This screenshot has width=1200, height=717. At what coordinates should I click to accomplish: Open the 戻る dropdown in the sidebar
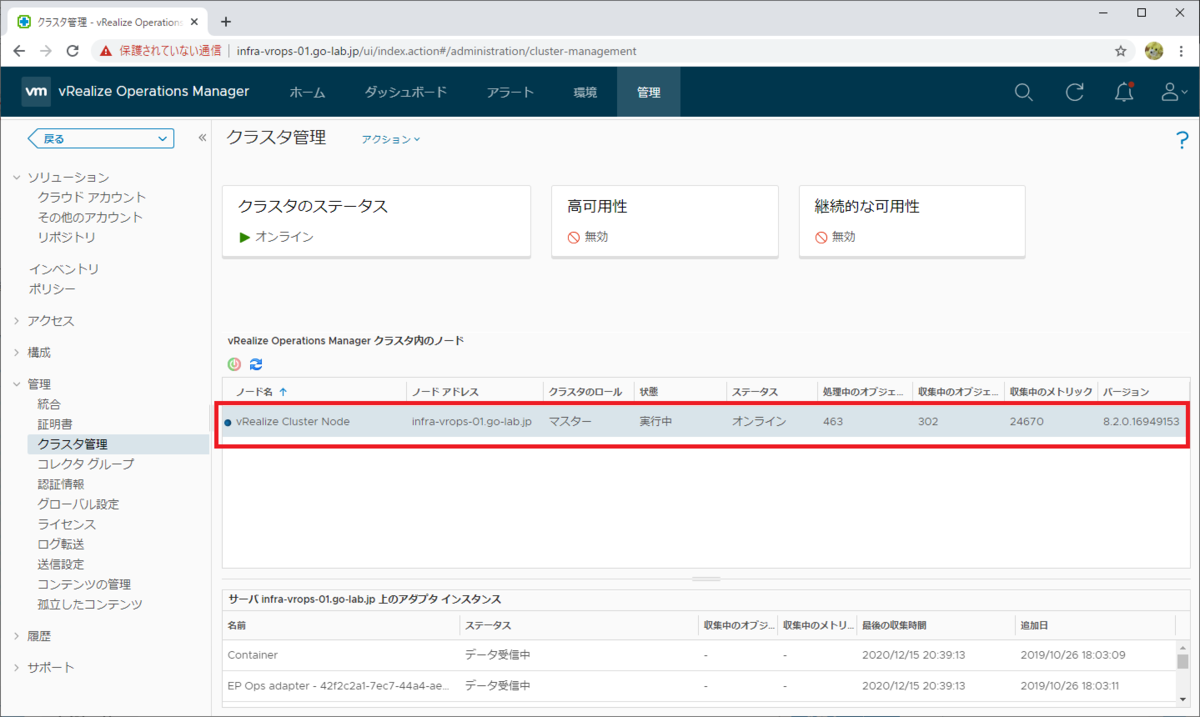(98, 138)
